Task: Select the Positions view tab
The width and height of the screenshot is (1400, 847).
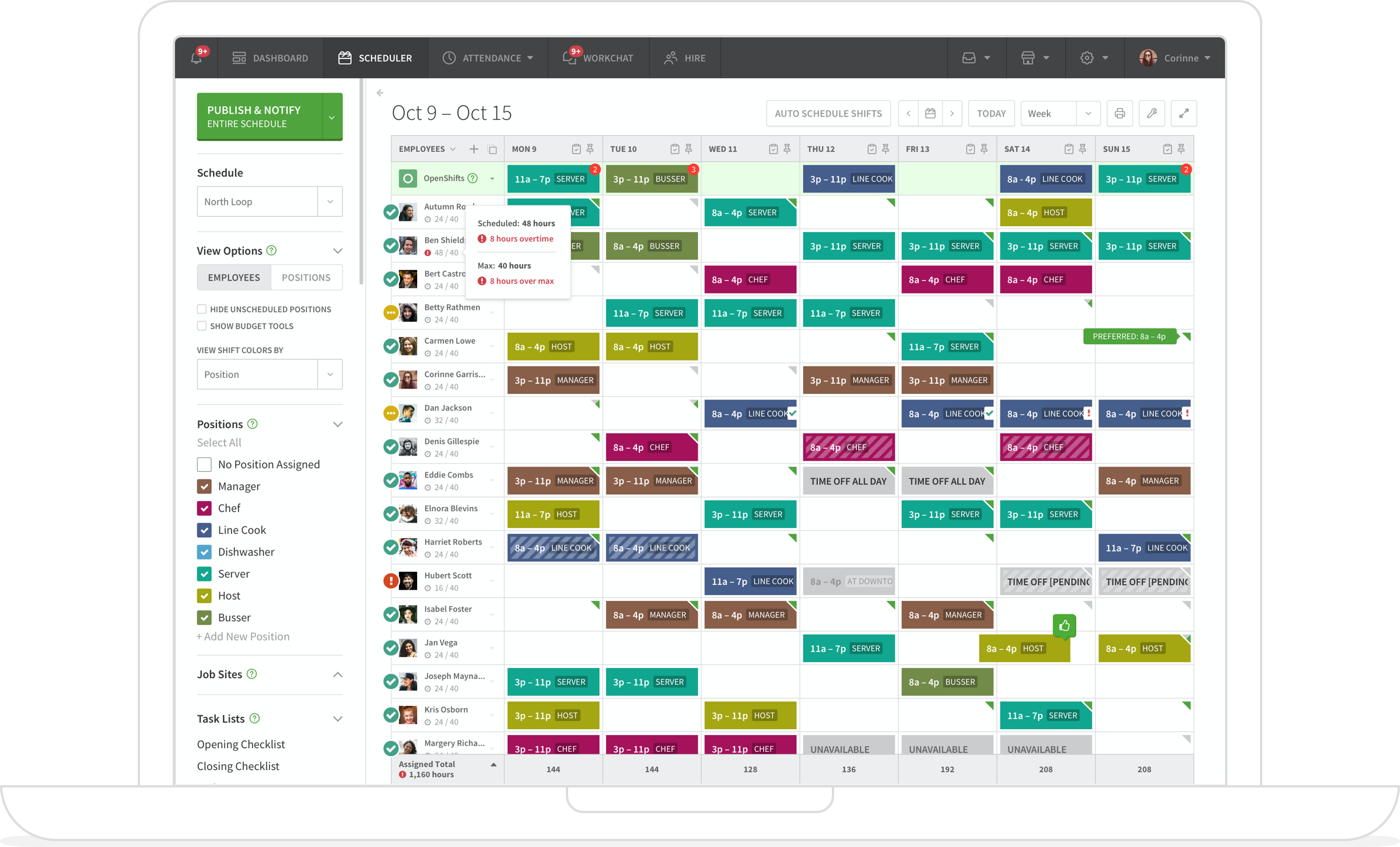Action: click(x=307, y=277)
